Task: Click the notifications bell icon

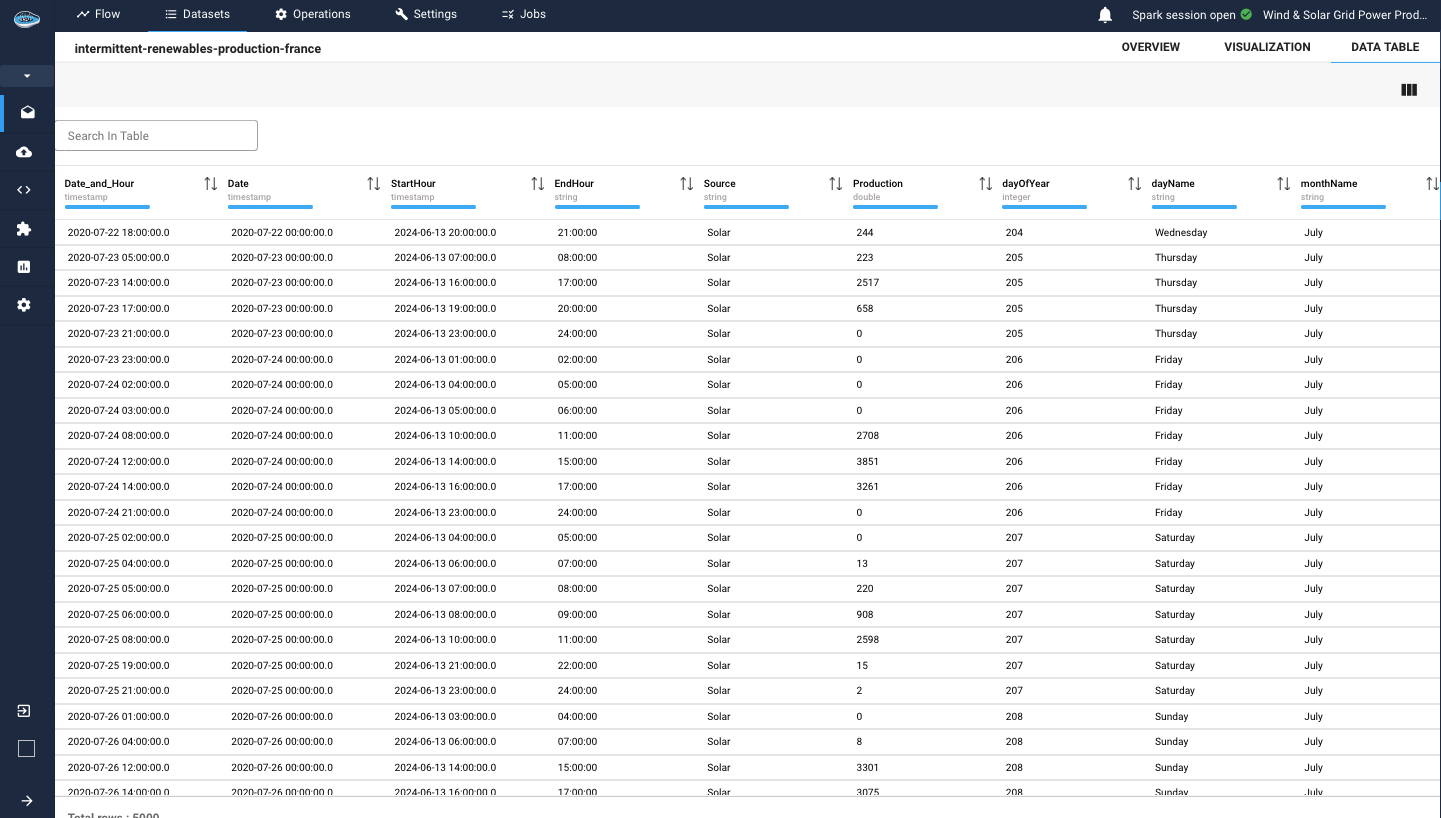Action: [x=1105, y=15]
